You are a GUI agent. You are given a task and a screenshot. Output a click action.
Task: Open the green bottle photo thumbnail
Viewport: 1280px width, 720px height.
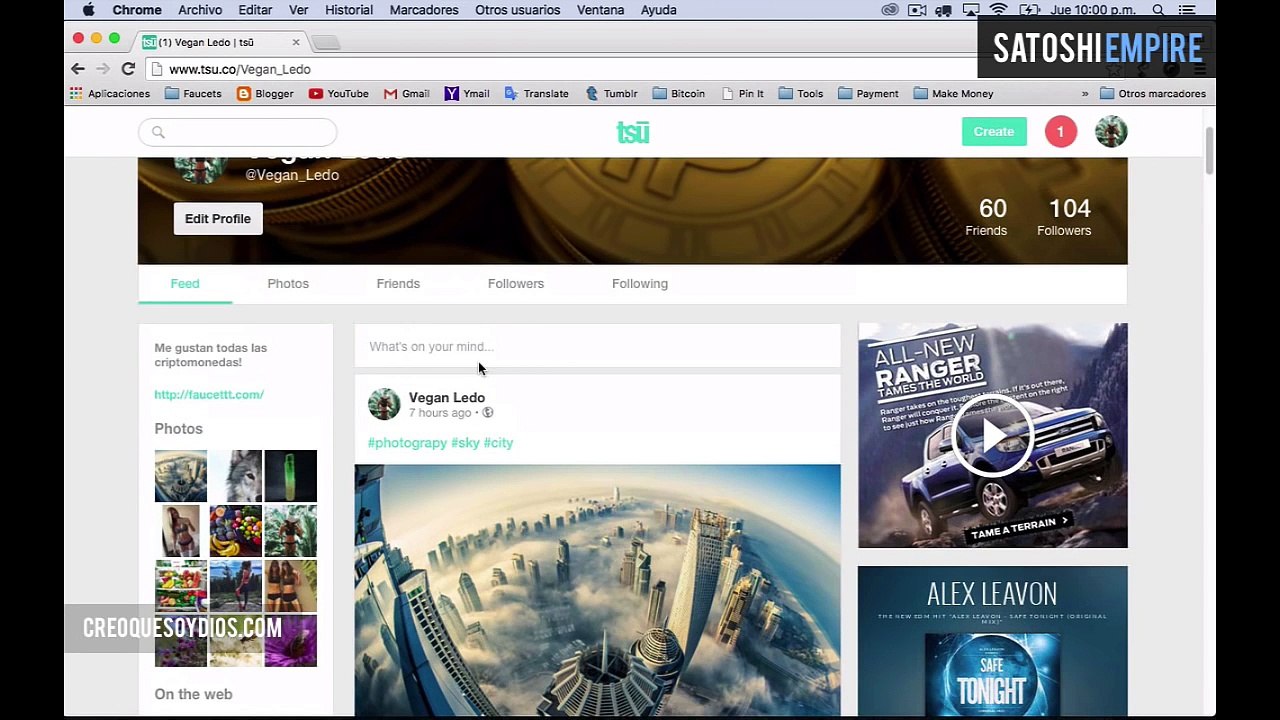(x=291, y=476)
